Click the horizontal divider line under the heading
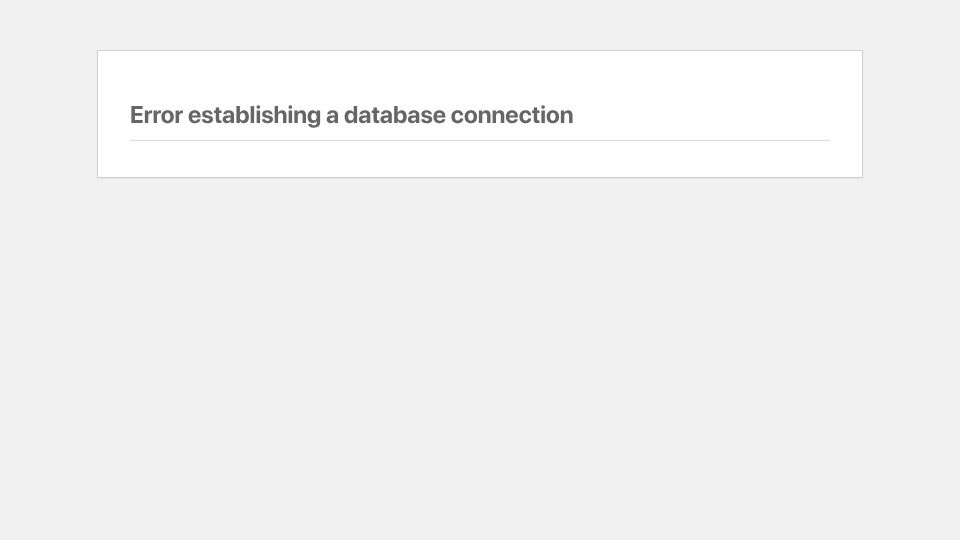The image size is (960, 540). click(x=480, y=140)
